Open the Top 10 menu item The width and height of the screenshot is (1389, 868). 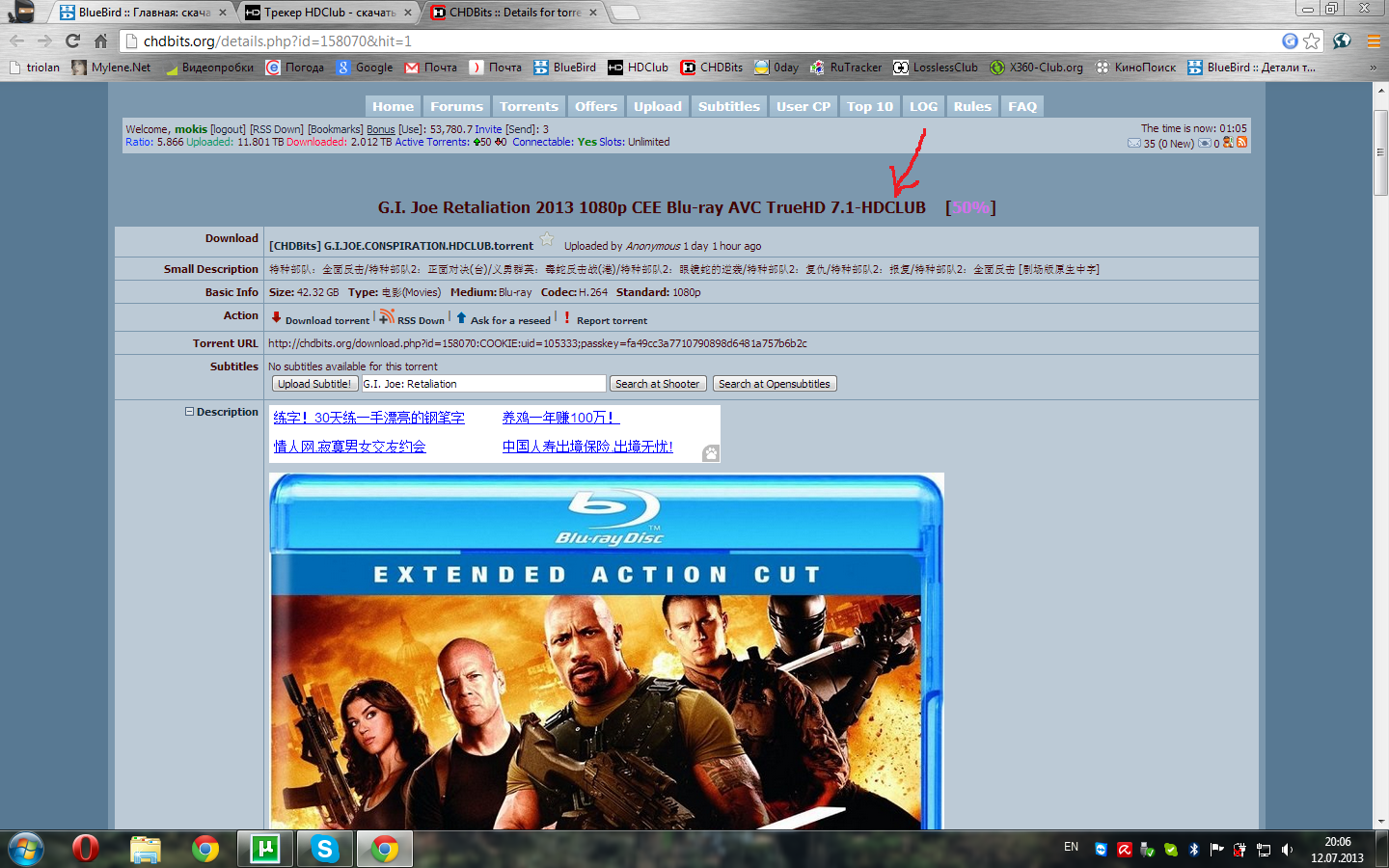click(870, 106)
